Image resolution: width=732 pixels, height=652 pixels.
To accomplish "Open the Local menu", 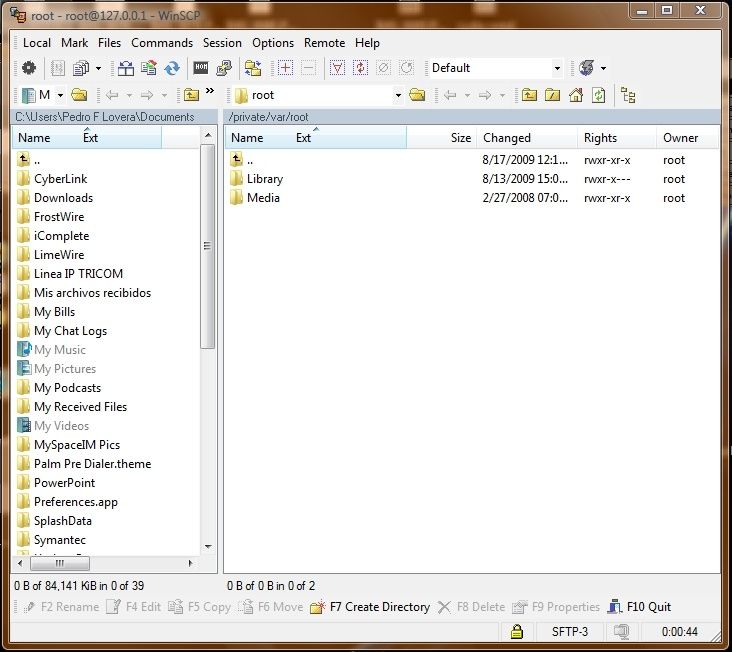I will point(37,43).
